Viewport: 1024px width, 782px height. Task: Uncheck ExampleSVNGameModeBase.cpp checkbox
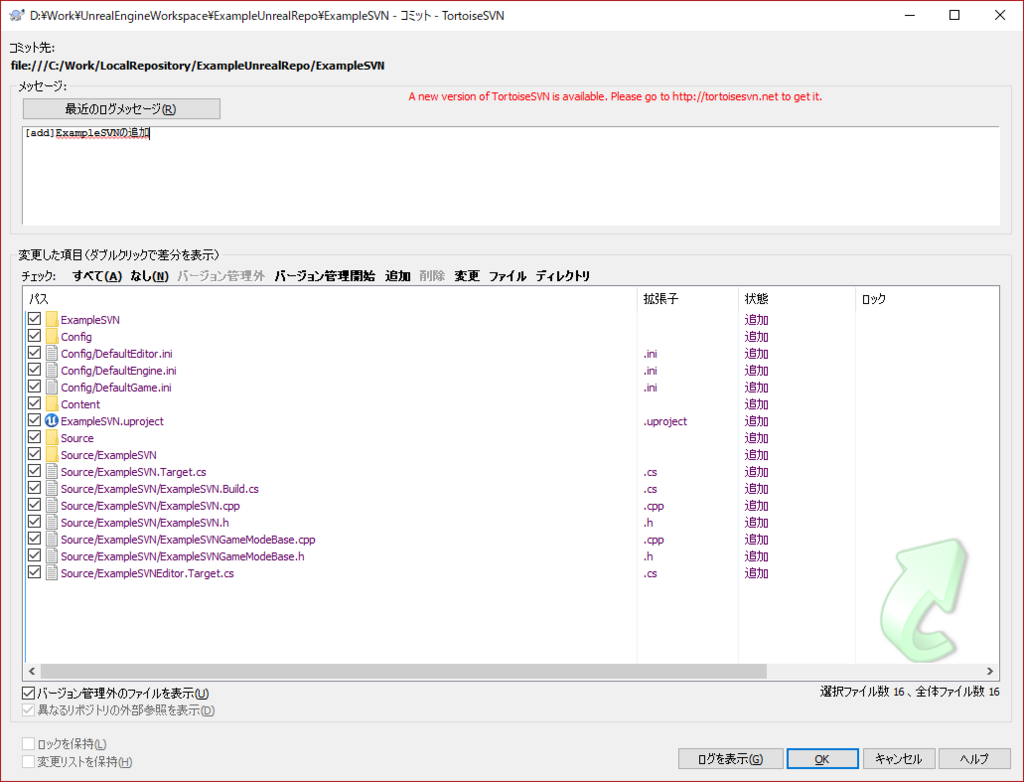35,539
